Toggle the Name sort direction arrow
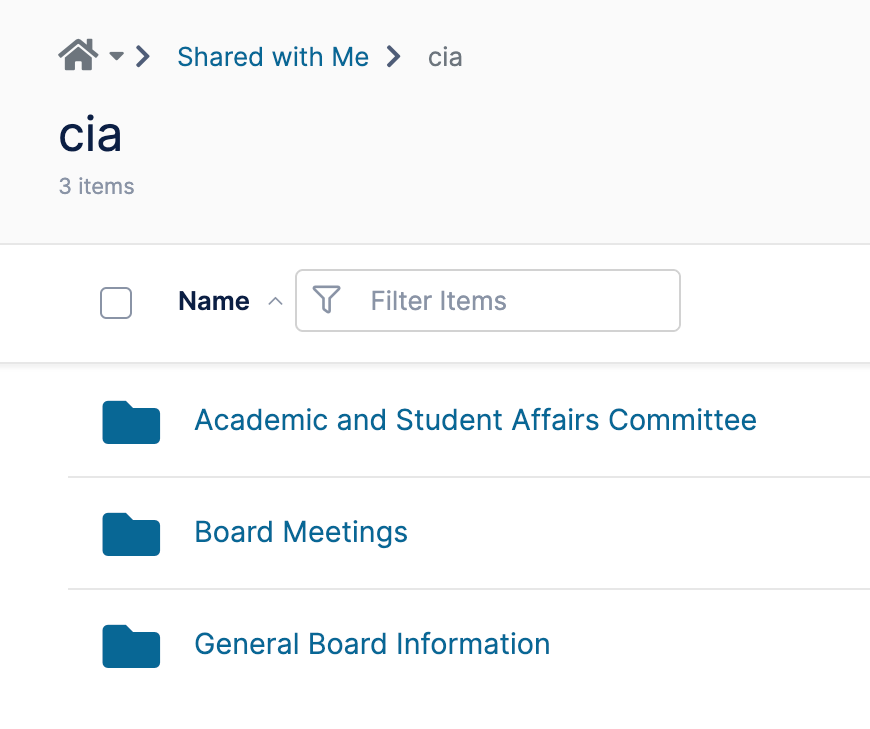This screenshot has height=729, width=870. [275, 302]
